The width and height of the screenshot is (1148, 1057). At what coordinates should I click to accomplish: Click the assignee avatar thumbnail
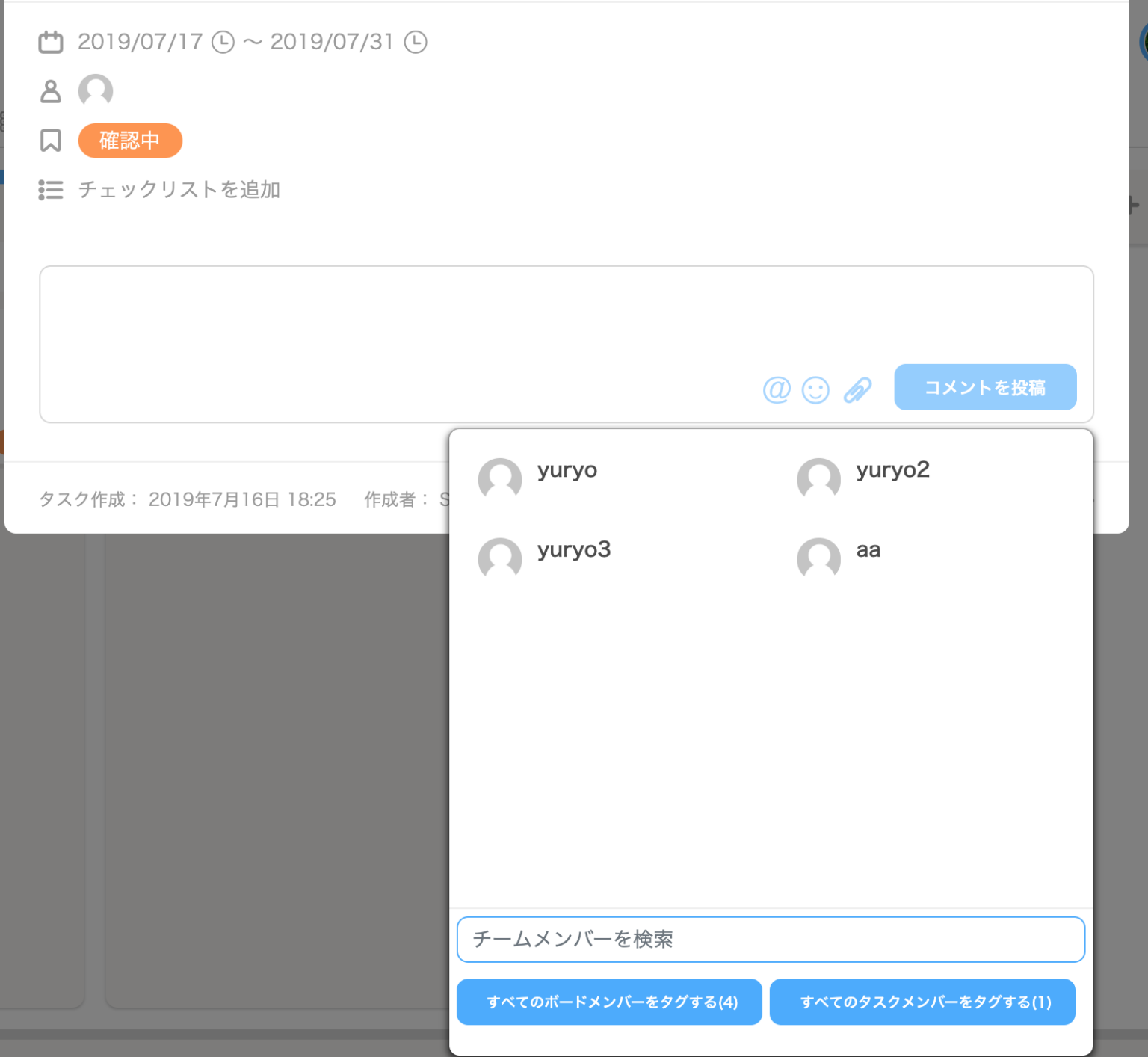(96, 90)
